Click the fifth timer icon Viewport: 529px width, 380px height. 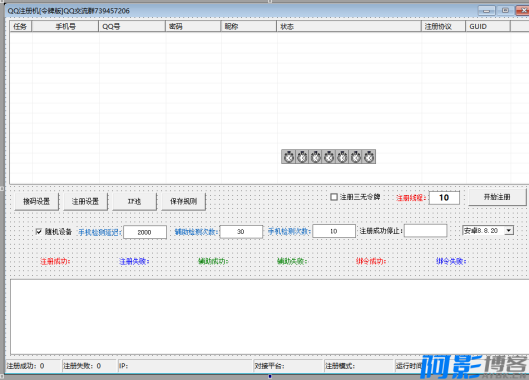342,157
